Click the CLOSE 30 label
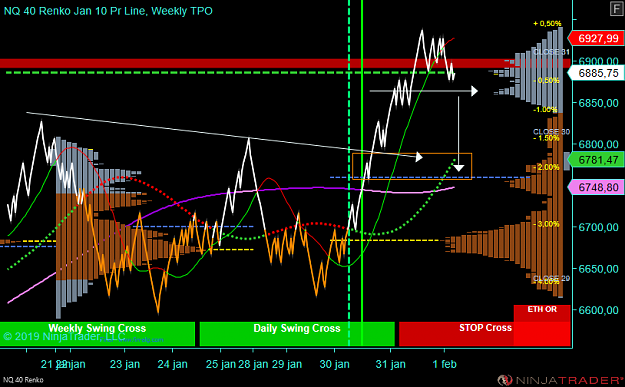This screenshot has width=625, height=387. coord(551,132)
